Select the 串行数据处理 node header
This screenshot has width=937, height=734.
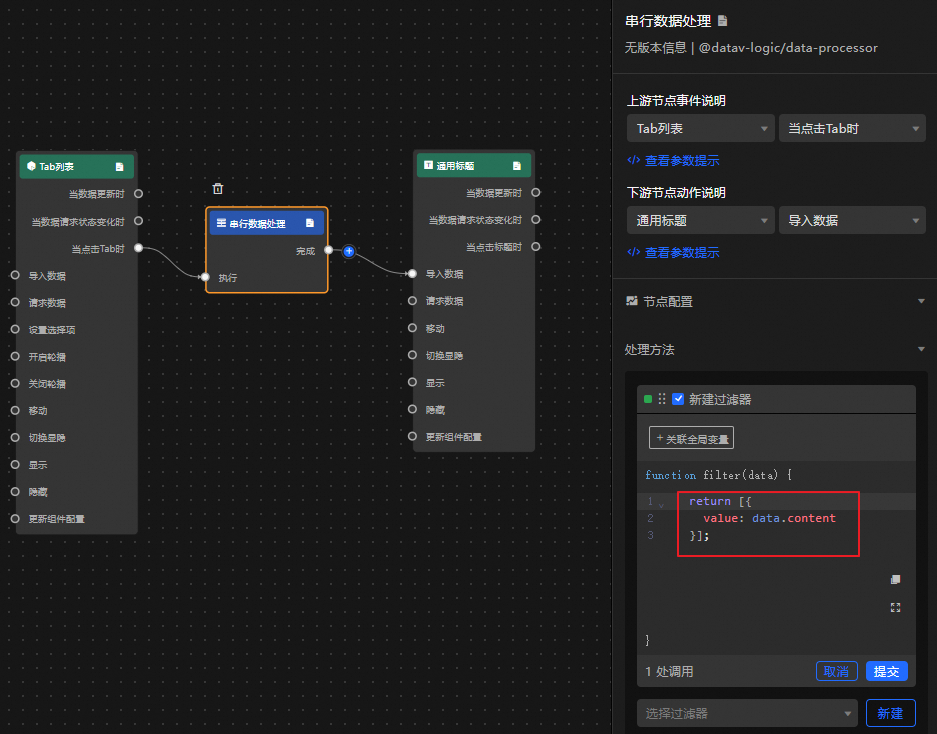coord(267,223)
